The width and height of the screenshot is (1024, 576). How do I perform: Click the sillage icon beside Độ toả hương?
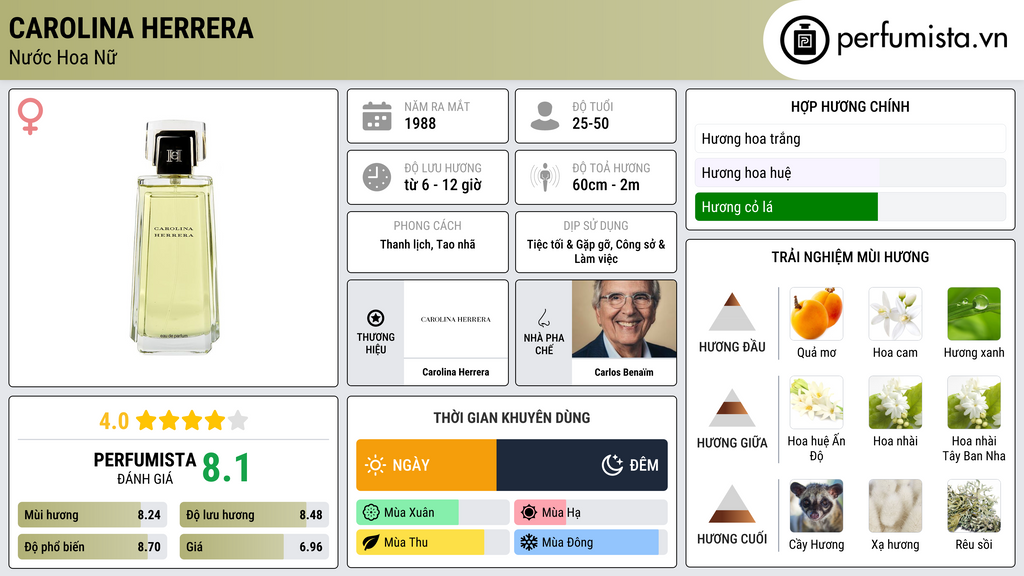click(x=545, y=177)
